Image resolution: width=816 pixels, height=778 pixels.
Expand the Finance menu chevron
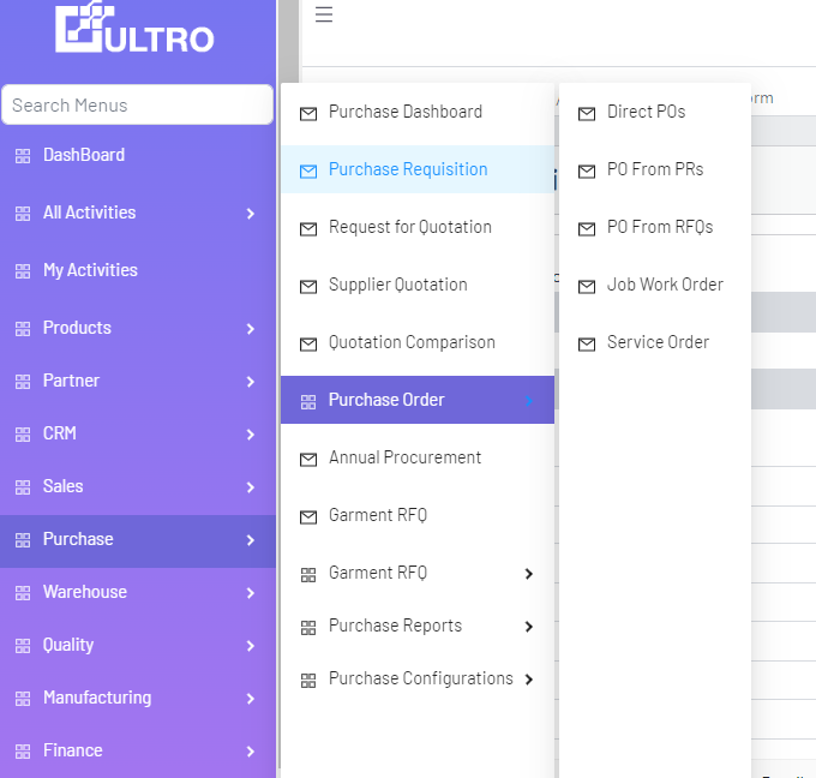click(250, 751)
